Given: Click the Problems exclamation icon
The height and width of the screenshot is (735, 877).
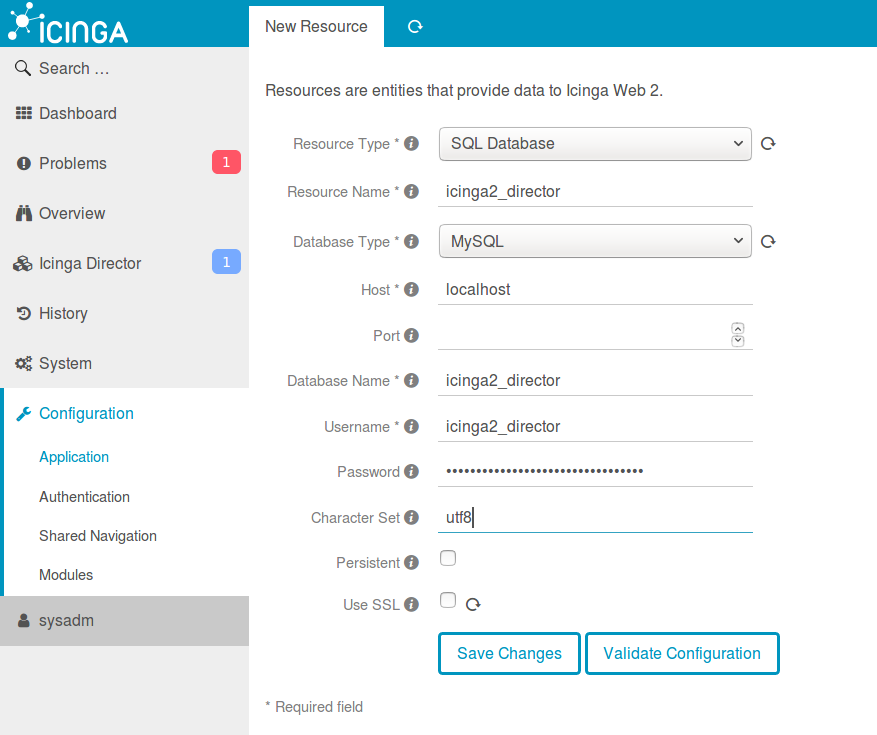Looking at the screenshot, I should pyautogui.click(x=23, y=163).
